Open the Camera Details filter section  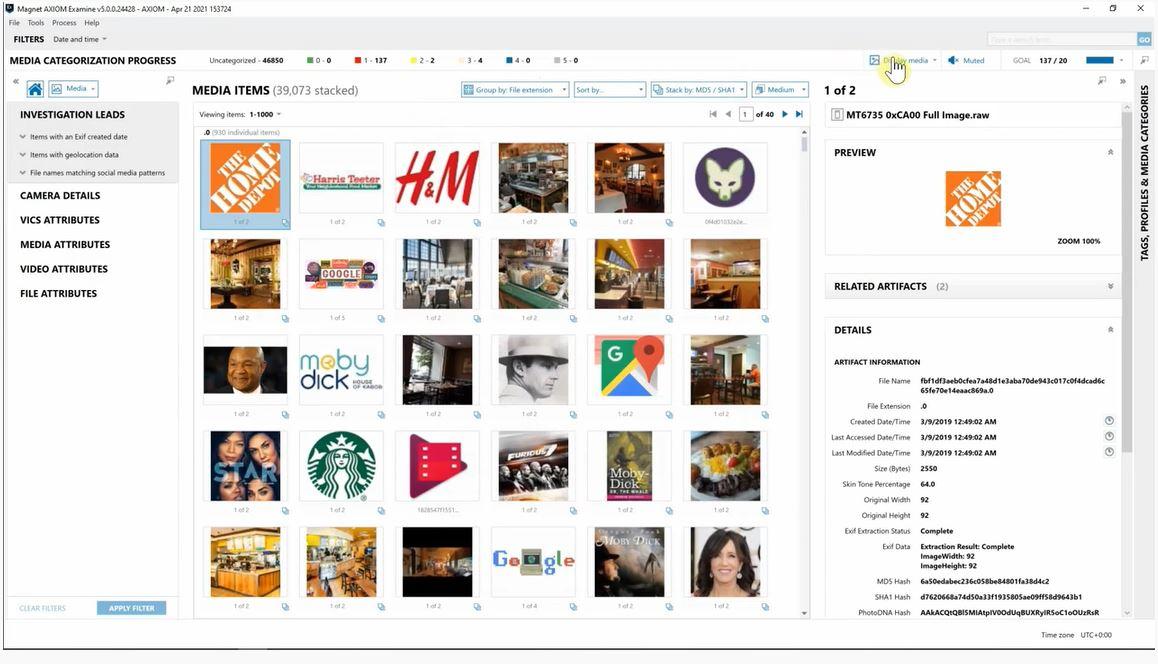[60, 196]
